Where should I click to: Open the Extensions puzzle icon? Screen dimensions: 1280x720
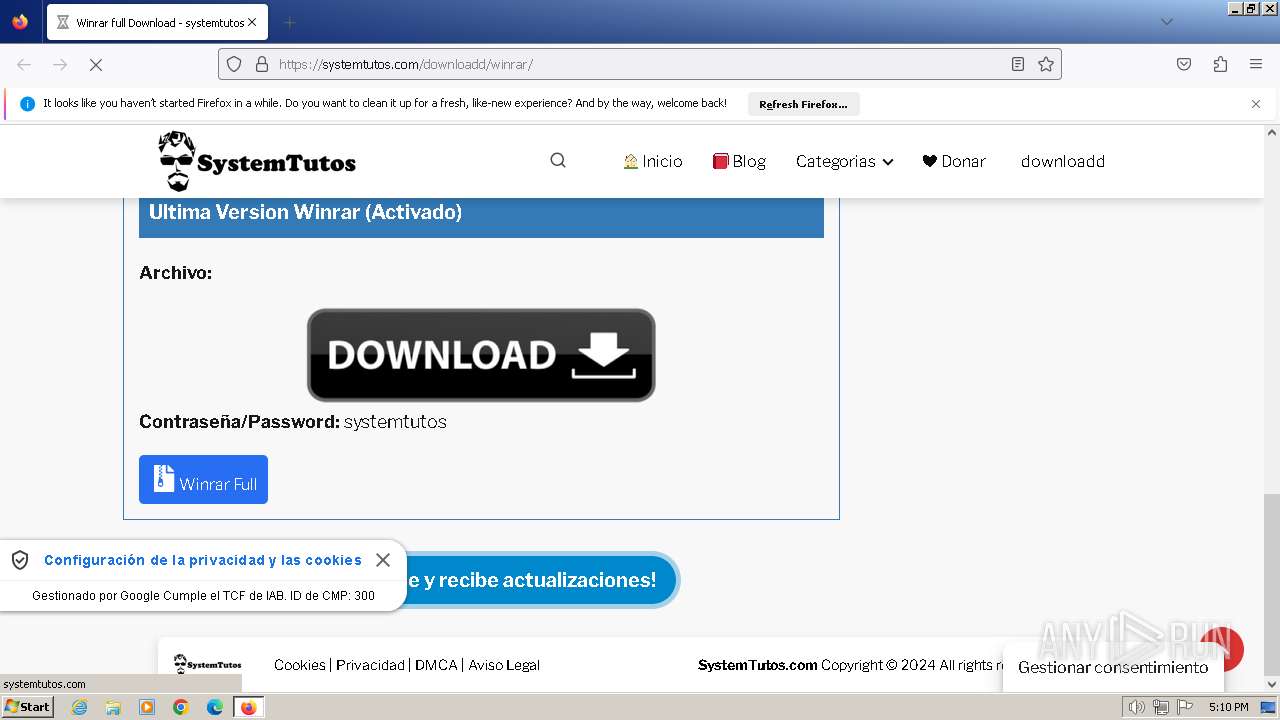[1220, 64]
